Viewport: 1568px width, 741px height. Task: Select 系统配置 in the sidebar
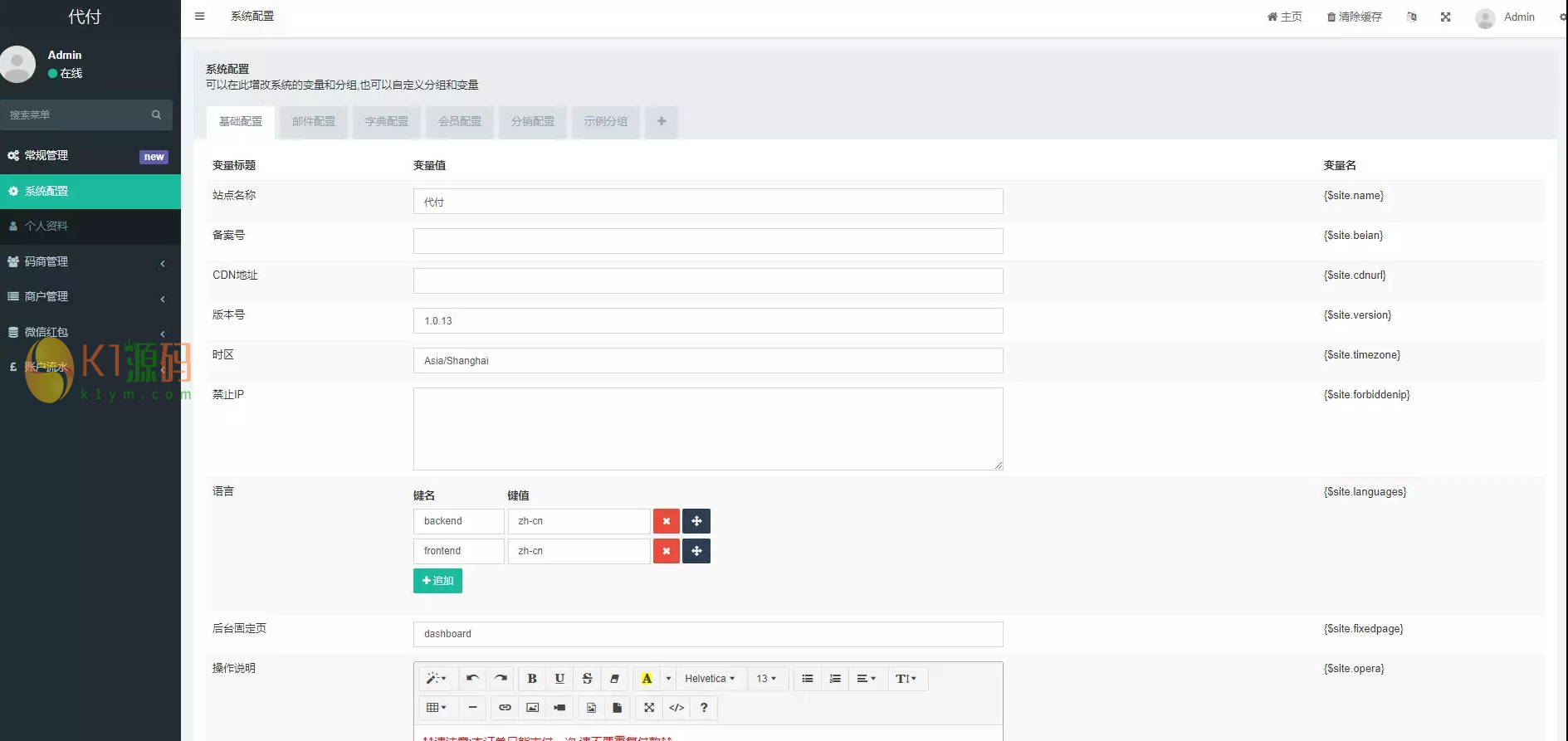pyautogui.click(x=90, y=191)
